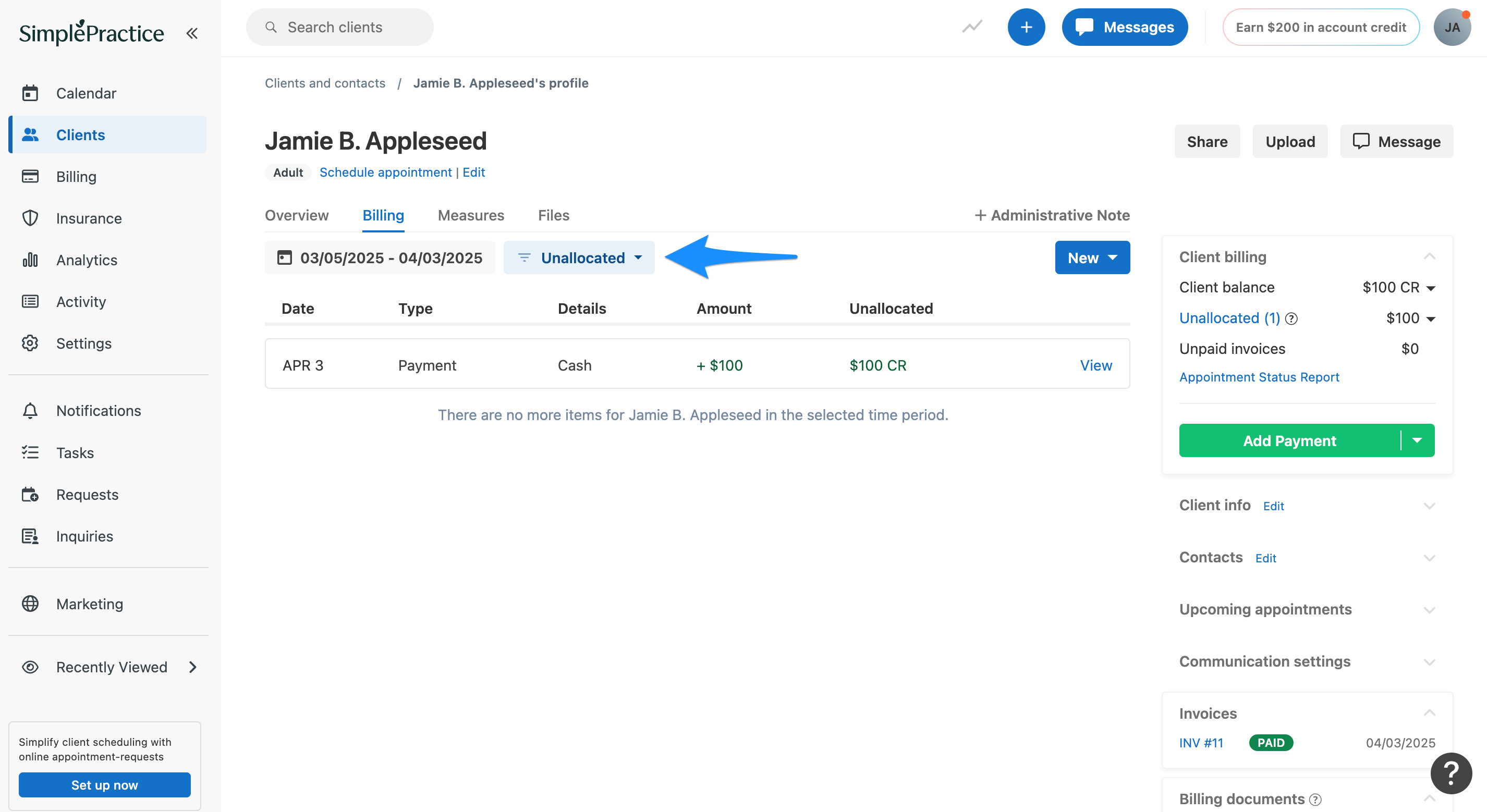Click the Schedule appointment link
The height and width of the screenshot is (812, 1487).
[386, 172]
